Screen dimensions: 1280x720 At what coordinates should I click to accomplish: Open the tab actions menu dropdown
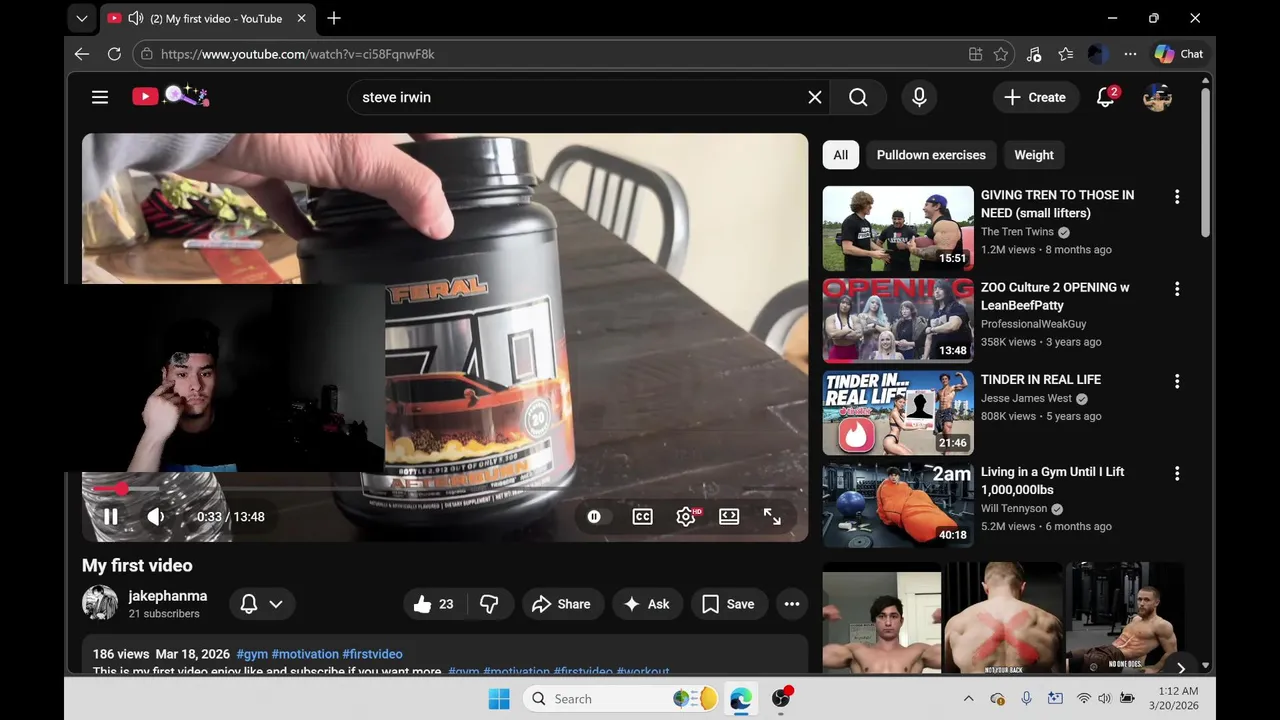[x=82, y=18]
